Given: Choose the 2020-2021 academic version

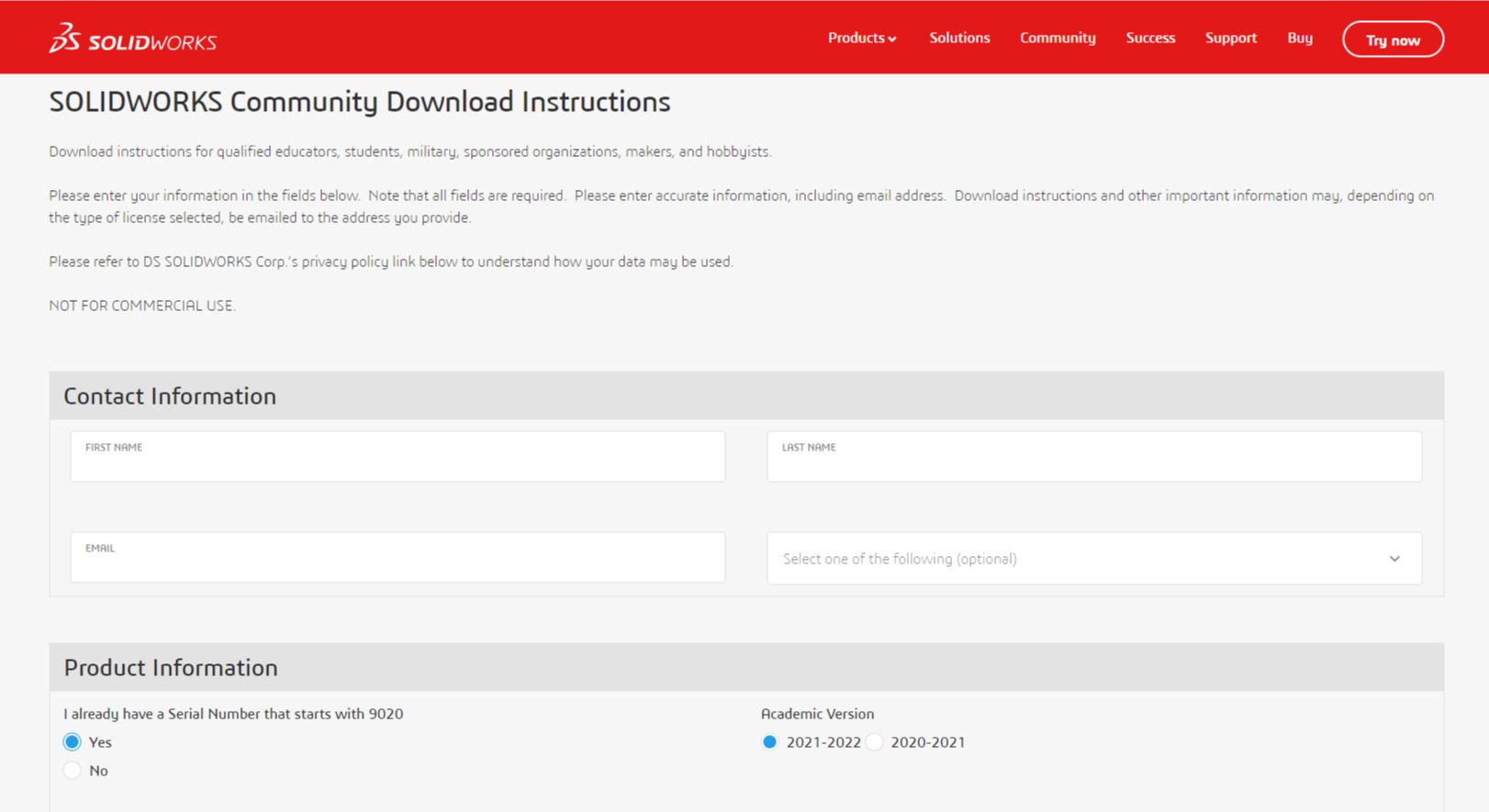Looking at the screenshot, I should [874, 741].
